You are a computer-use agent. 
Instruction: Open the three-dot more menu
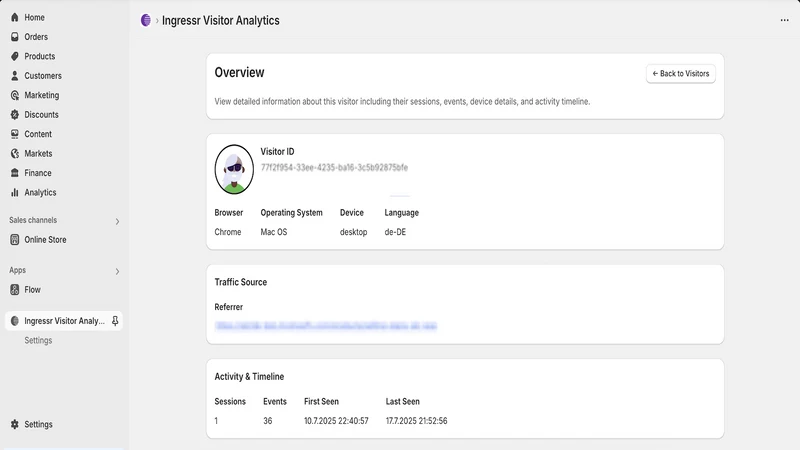tap(784, 20)
